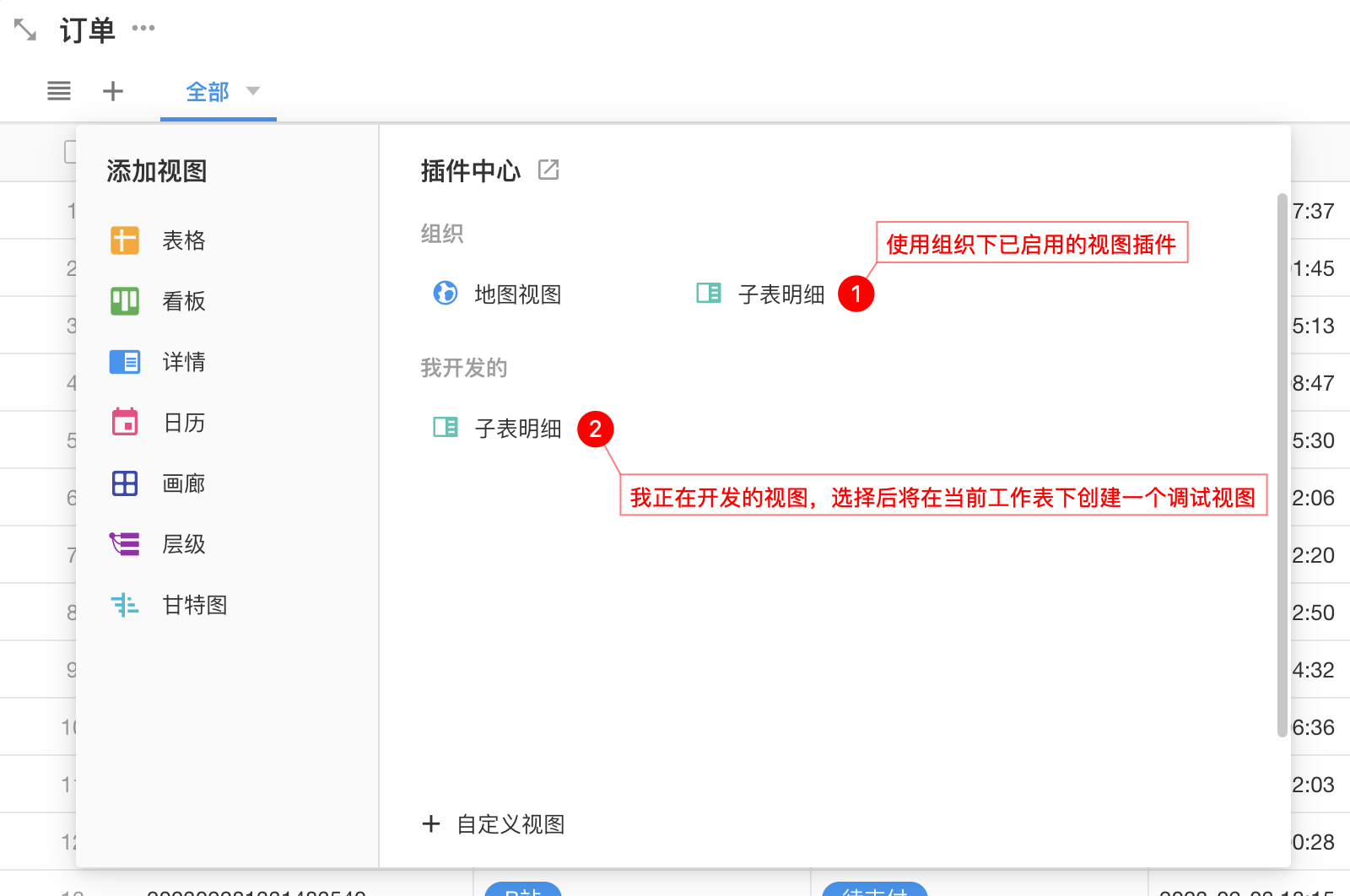Click the 画廊 gallery grid icon
The image size is (1350, 896).
125,483
